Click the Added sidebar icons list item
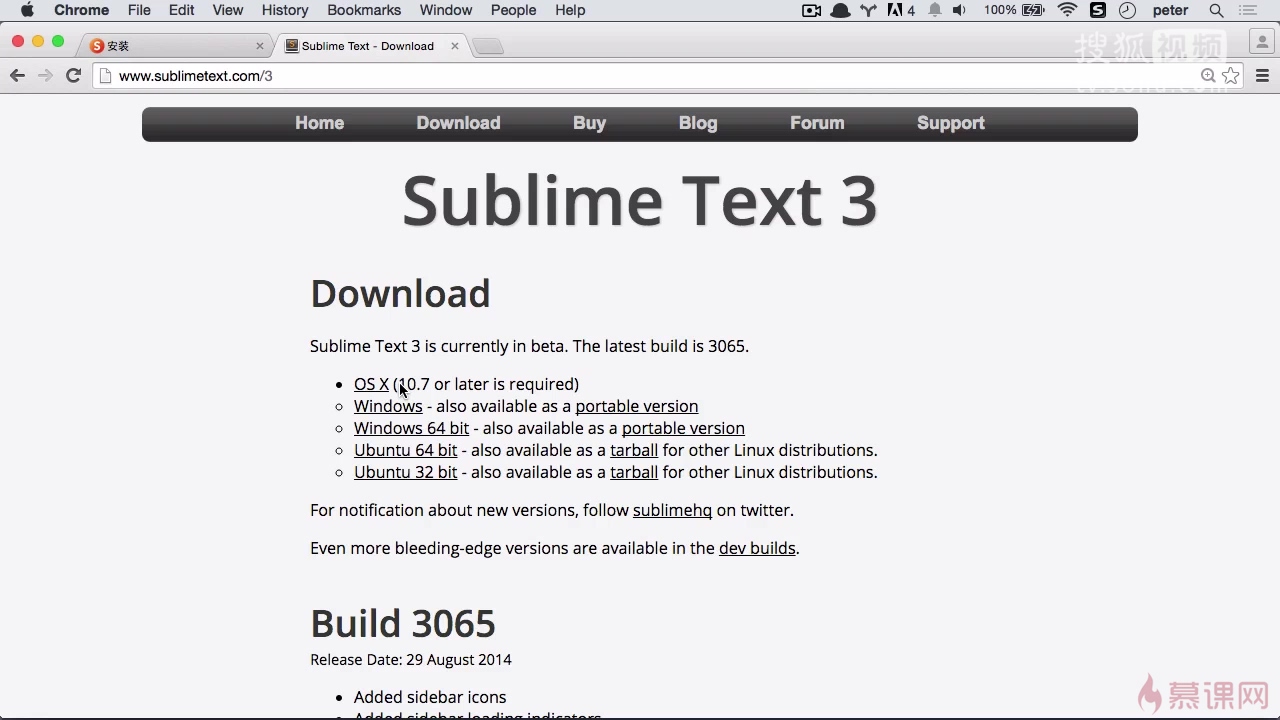This screenshot has width=1280, height=720. [x=430, y=697]
